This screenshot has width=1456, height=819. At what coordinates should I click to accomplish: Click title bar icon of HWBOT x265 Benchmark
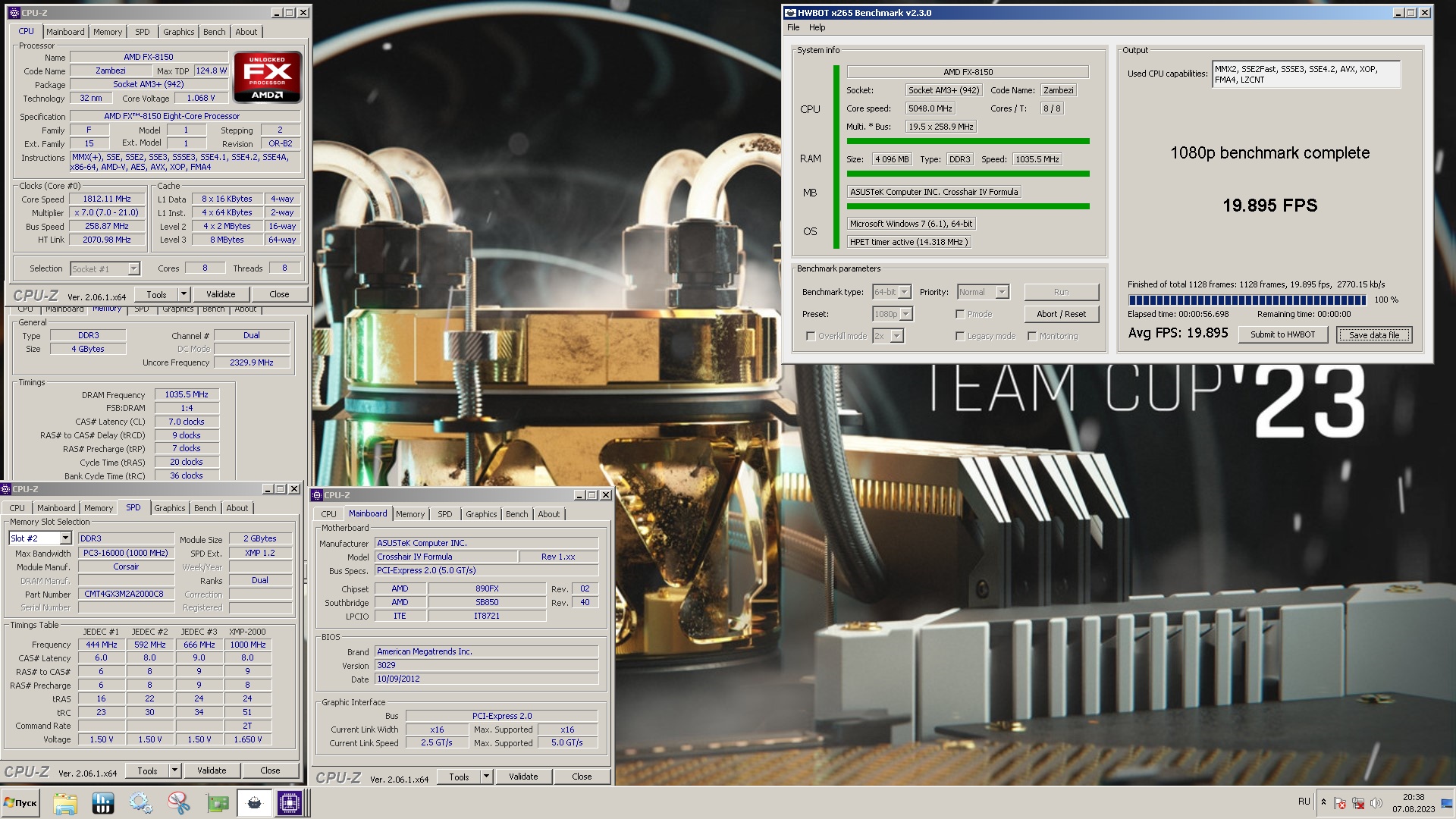(x=790, y=13)
